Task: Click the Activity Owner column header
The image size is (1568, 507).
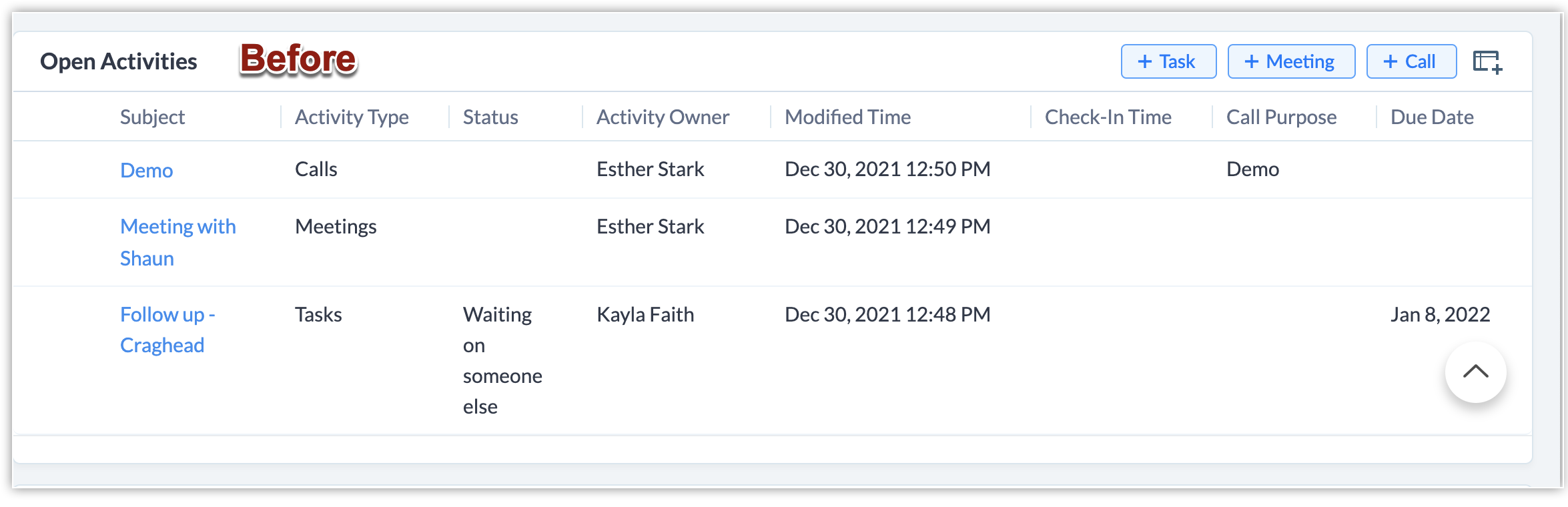Action: point(663,117)
